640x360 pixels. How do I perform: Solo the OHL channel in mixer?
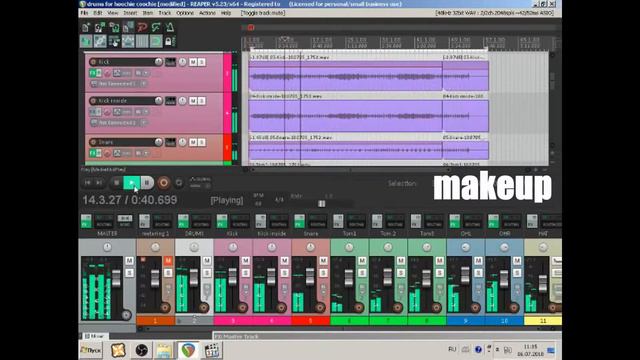478,273
